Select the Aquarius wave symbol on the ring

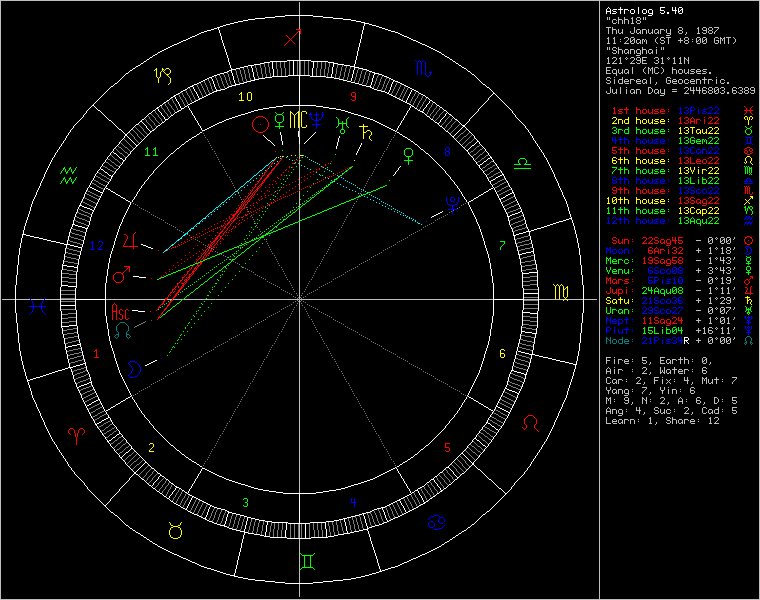(x=69, y=177)
